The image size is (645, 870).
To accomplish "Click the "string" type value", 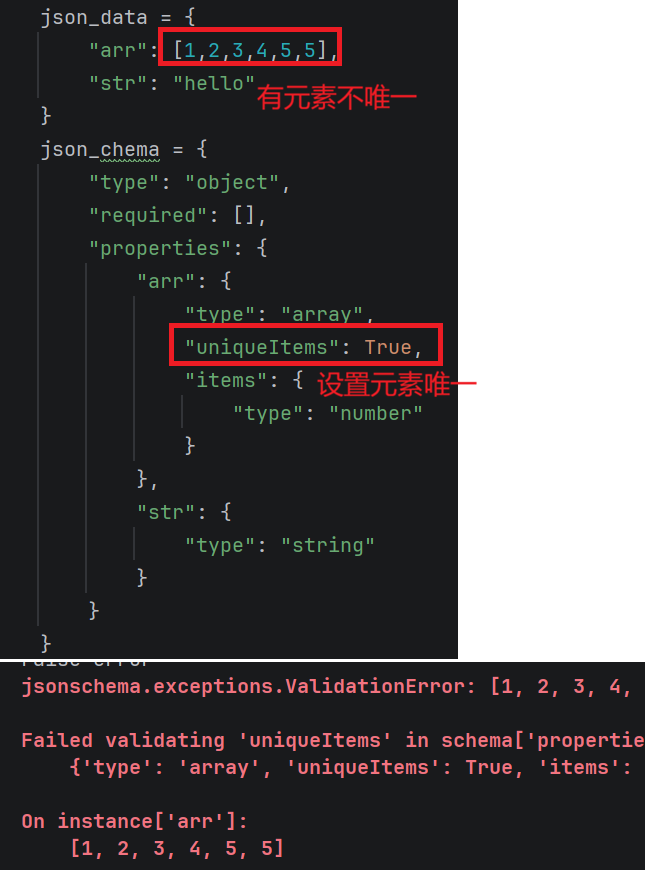I will (327, 545).
